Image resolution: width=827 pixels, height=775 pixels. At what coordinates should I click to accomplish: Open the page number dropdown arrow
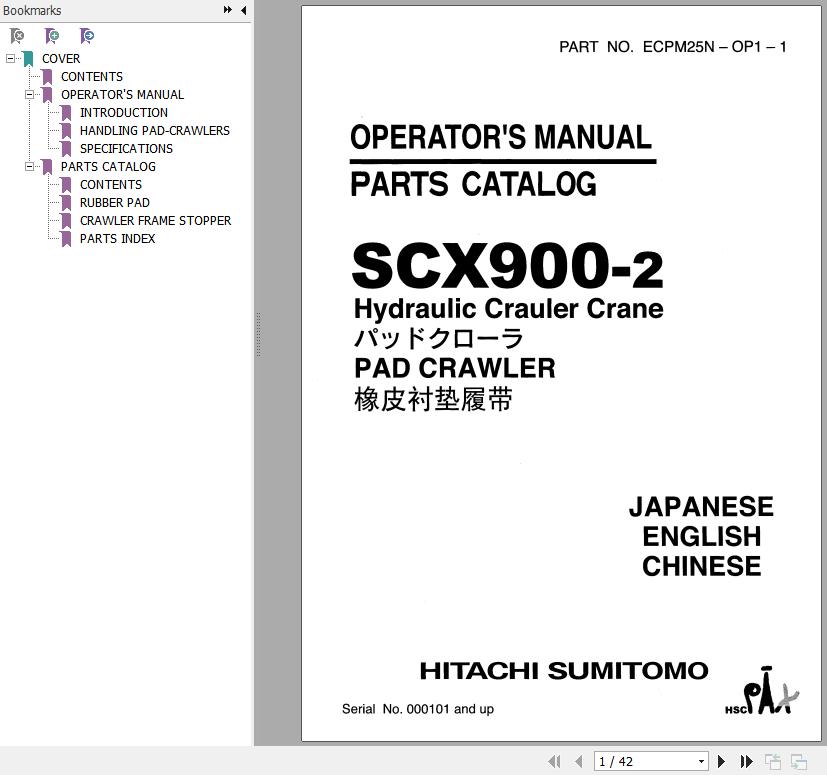pos(701,761)
